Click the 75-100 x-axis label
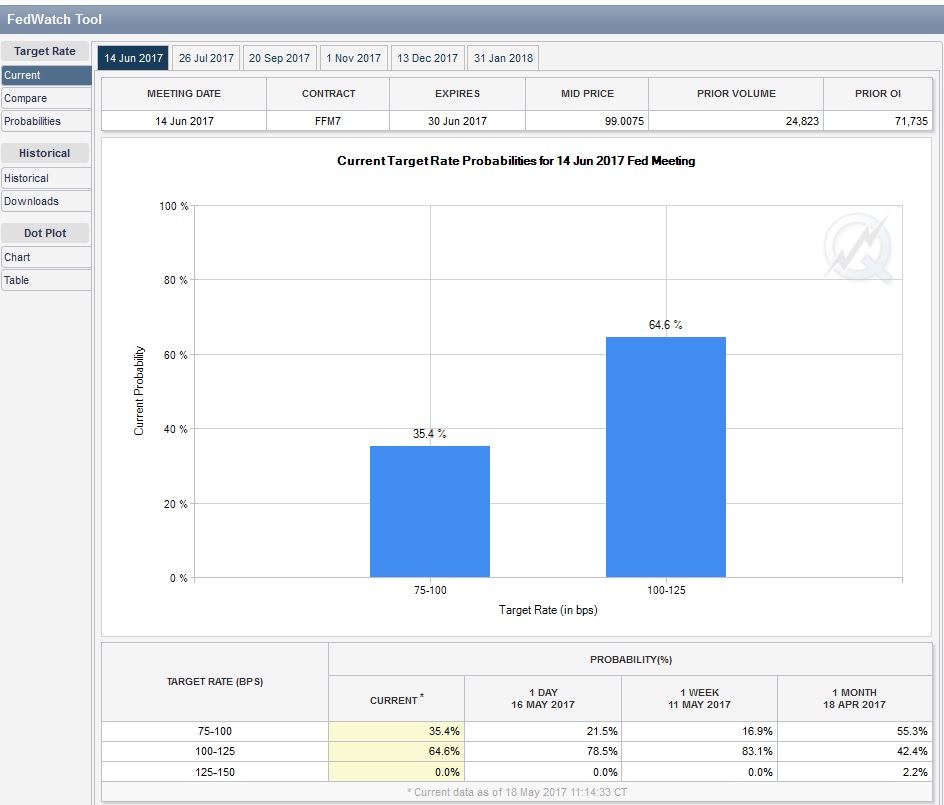The width and height of the screenshot is (944, 805). [430, 590]
